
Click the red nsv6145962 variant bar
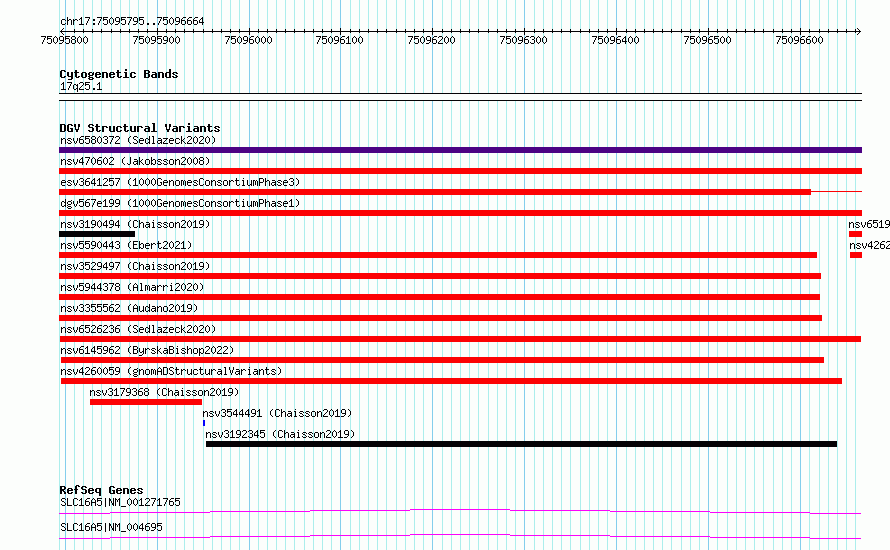click(442, 360)
